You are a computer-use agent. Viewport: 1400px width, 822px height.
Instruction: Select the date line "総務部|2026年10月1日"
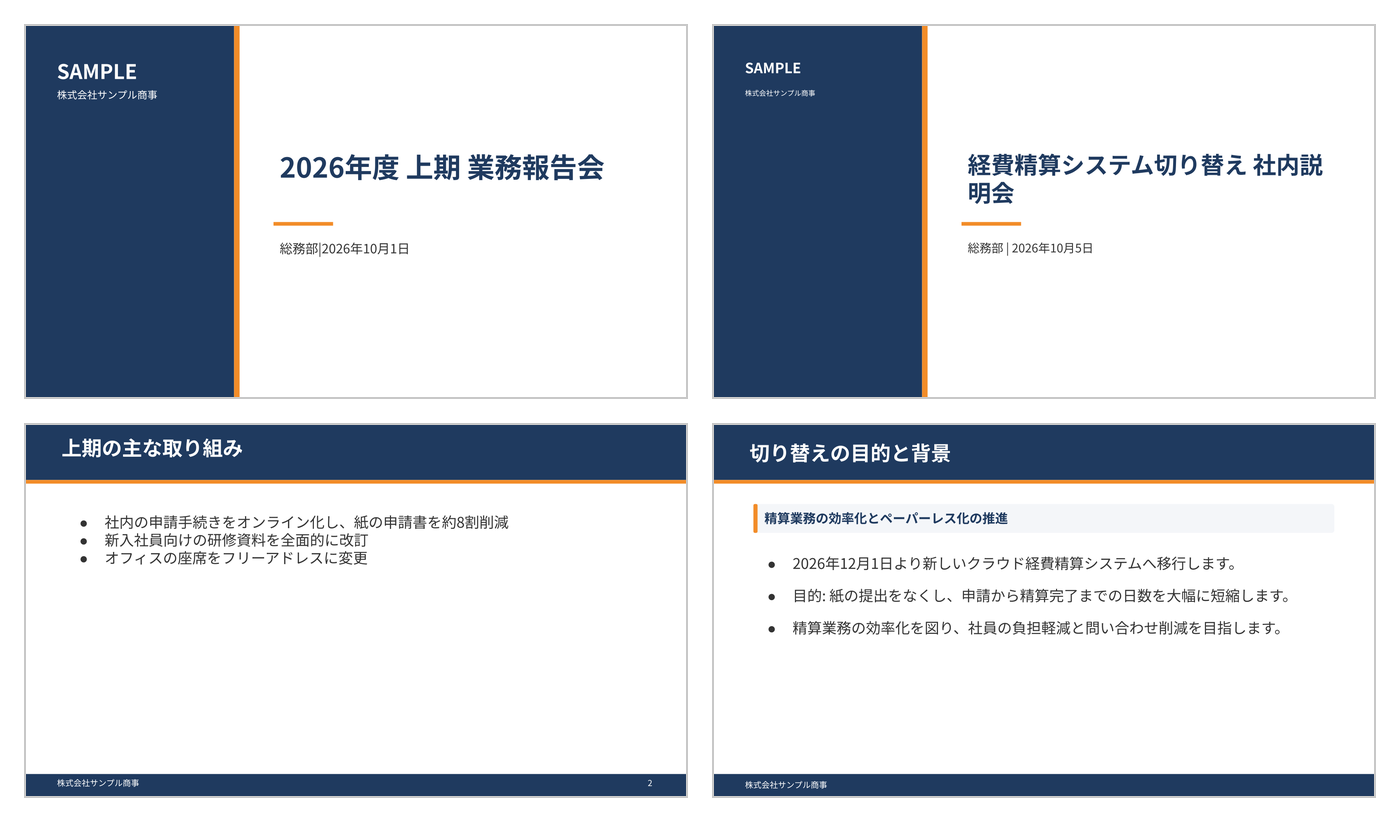click(344, 249)
